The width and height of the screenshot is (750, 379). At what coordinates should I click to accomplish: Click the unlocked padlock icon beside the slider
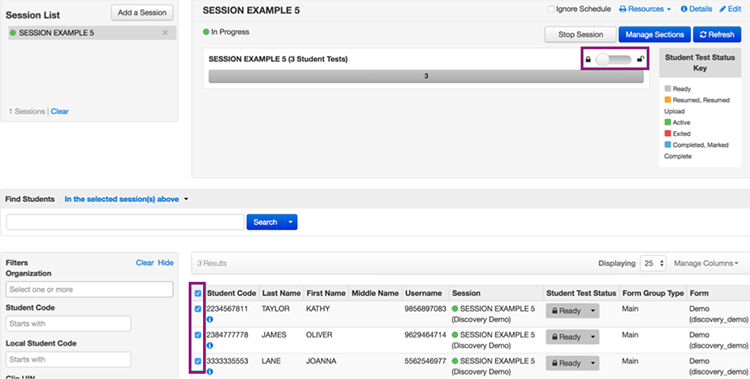tap(640, 60)
